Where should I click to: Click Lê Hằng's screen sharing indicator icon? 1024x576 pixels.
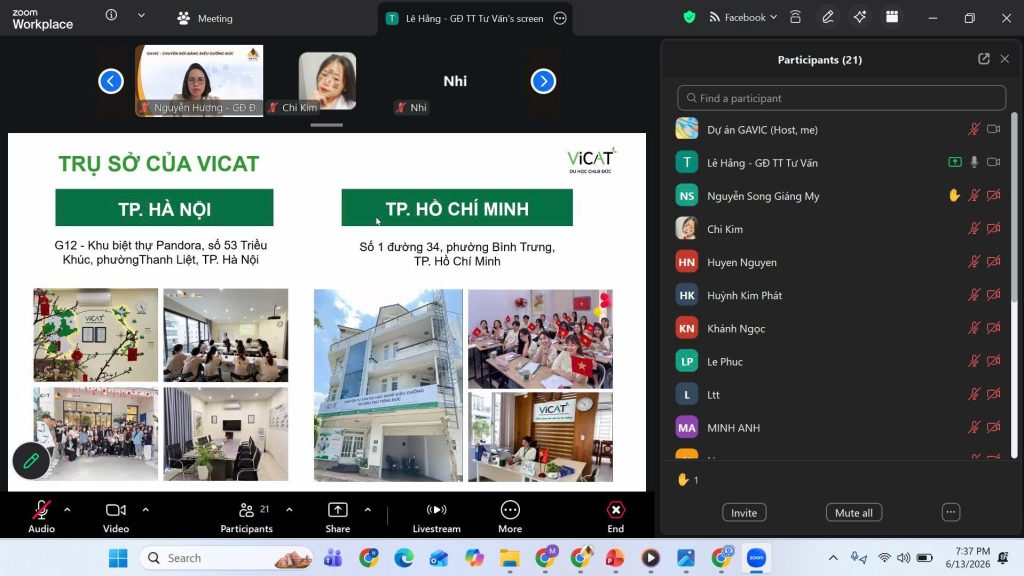pos(955,162)
